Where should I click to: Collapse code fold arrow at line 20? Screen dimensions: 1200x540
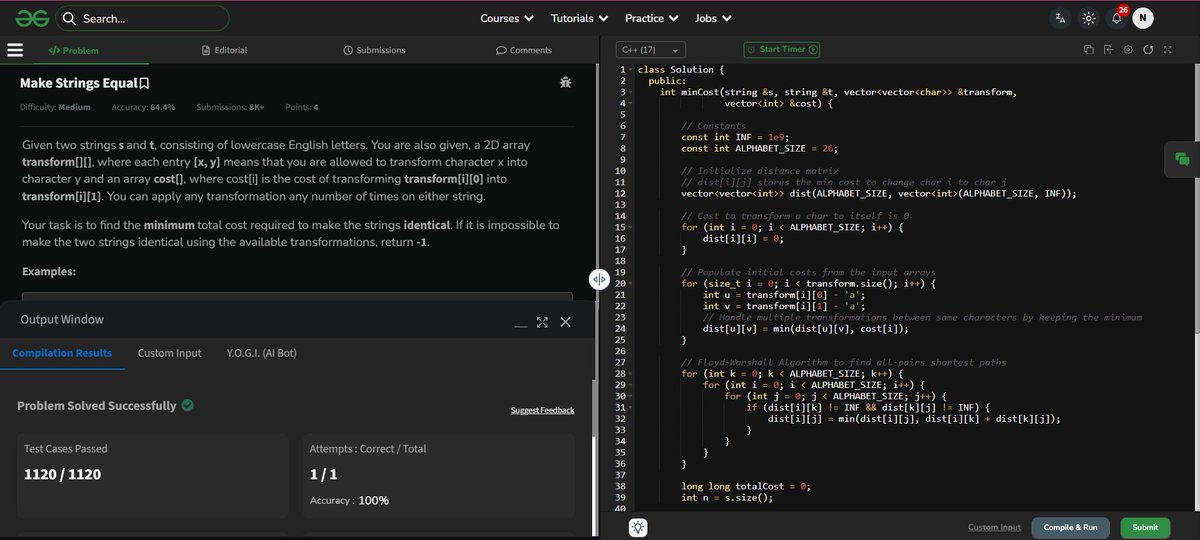631,284
